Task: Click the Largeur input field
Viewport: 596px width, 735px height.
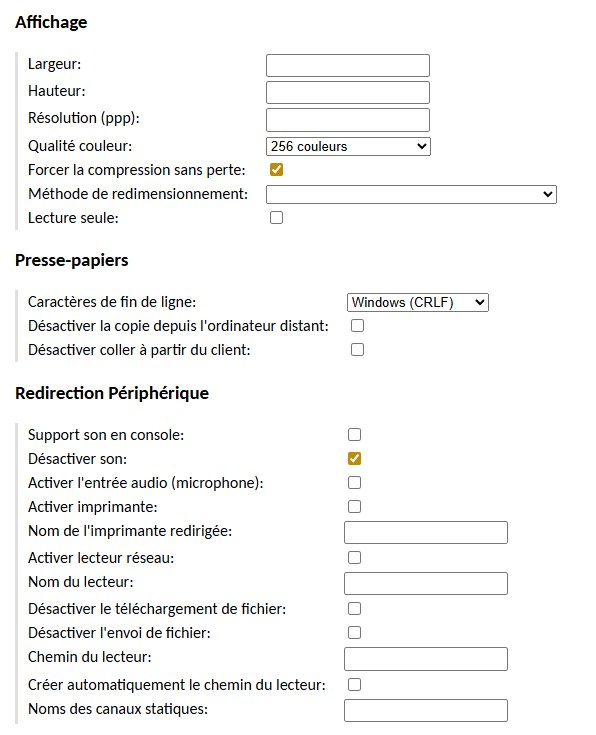Action: click(x=347, y=66)
